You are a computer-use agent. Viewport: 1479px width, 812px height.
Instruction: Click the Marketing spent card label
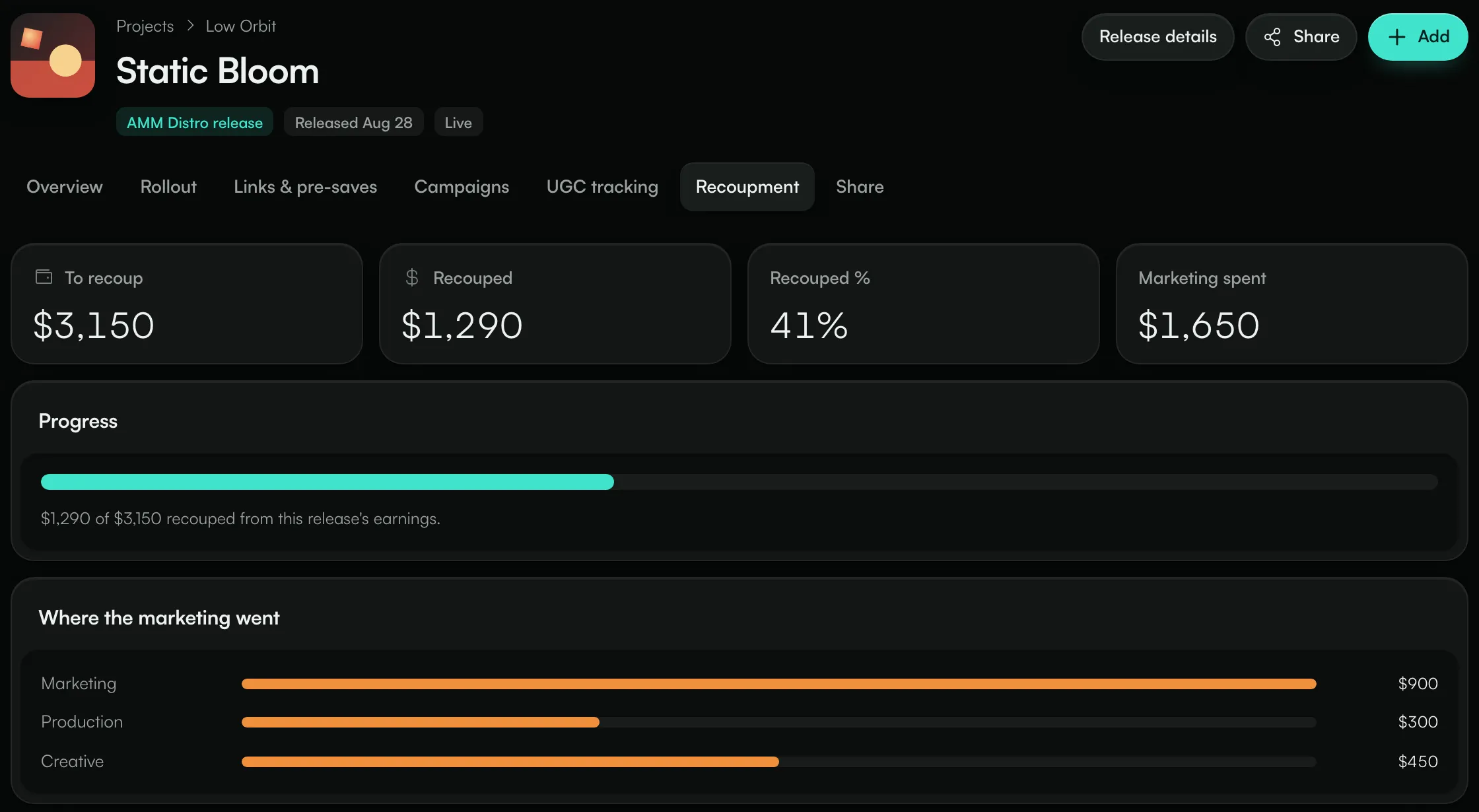(x=1202, y=278)
